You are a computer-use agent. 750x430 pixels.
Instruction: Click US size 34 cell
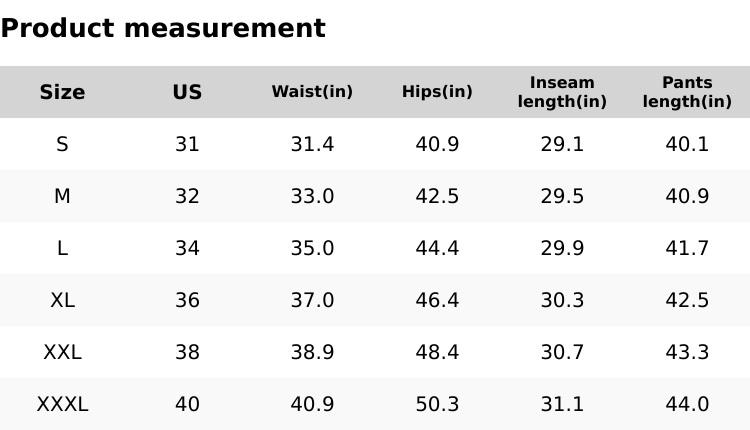(x=187, y=248)
